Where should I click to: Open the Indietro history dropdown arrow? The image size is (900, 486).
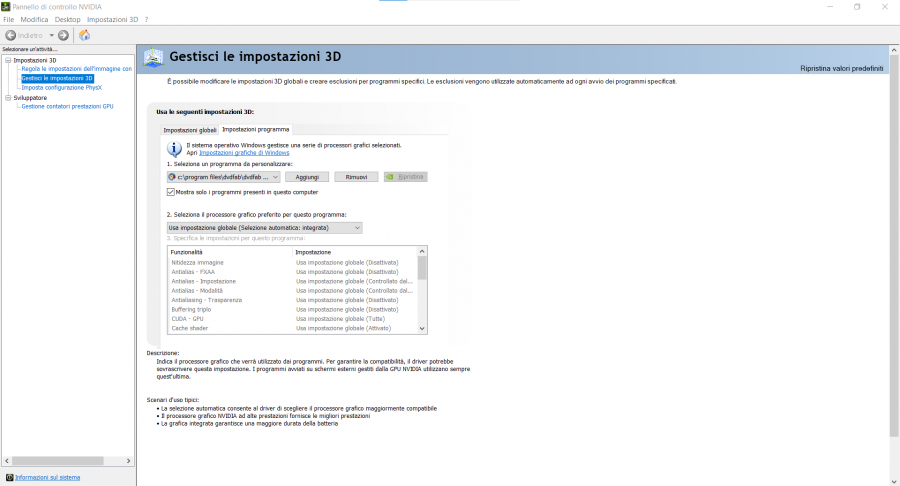point(51,36)
